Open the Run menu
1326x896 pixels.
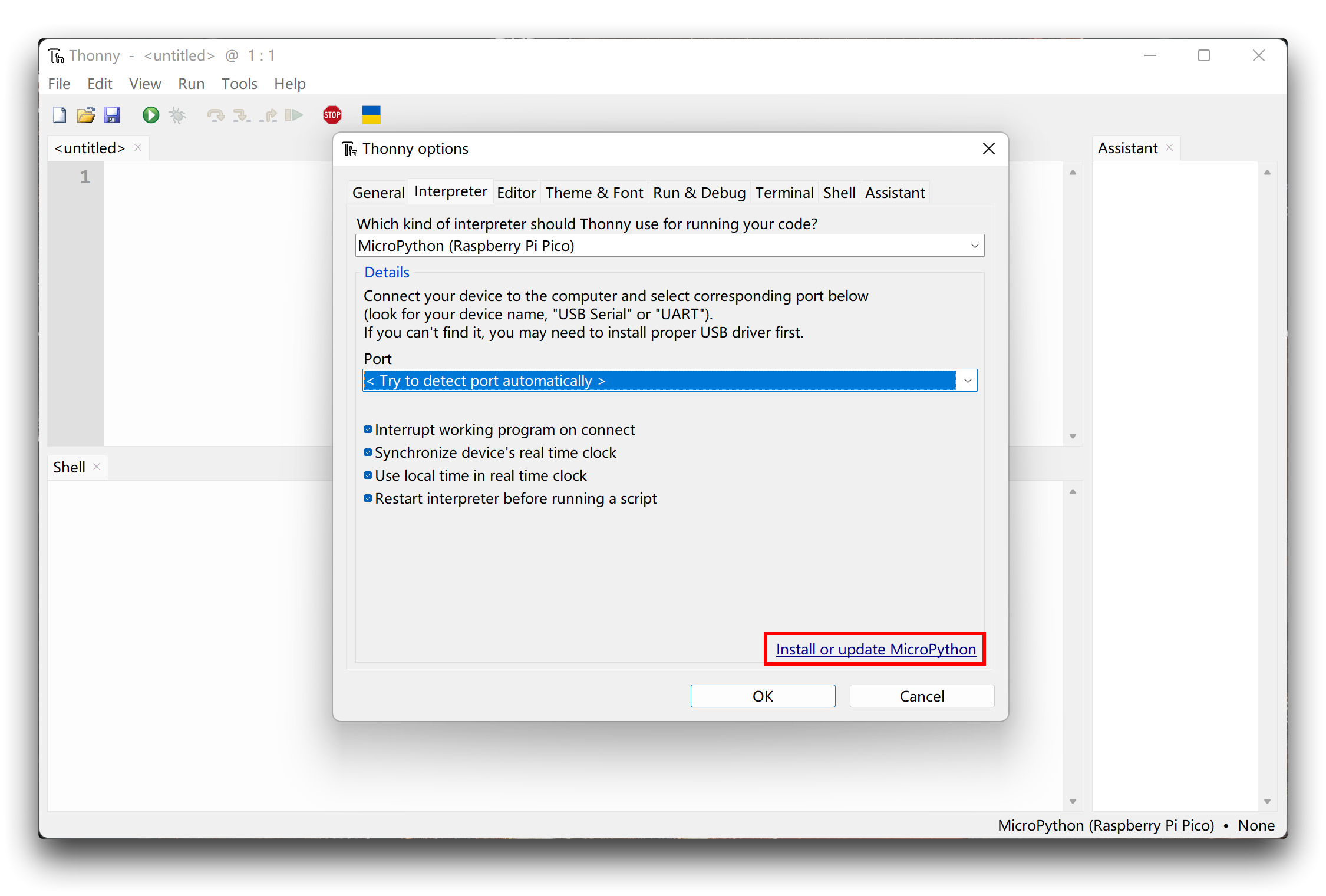click(191, 84)
